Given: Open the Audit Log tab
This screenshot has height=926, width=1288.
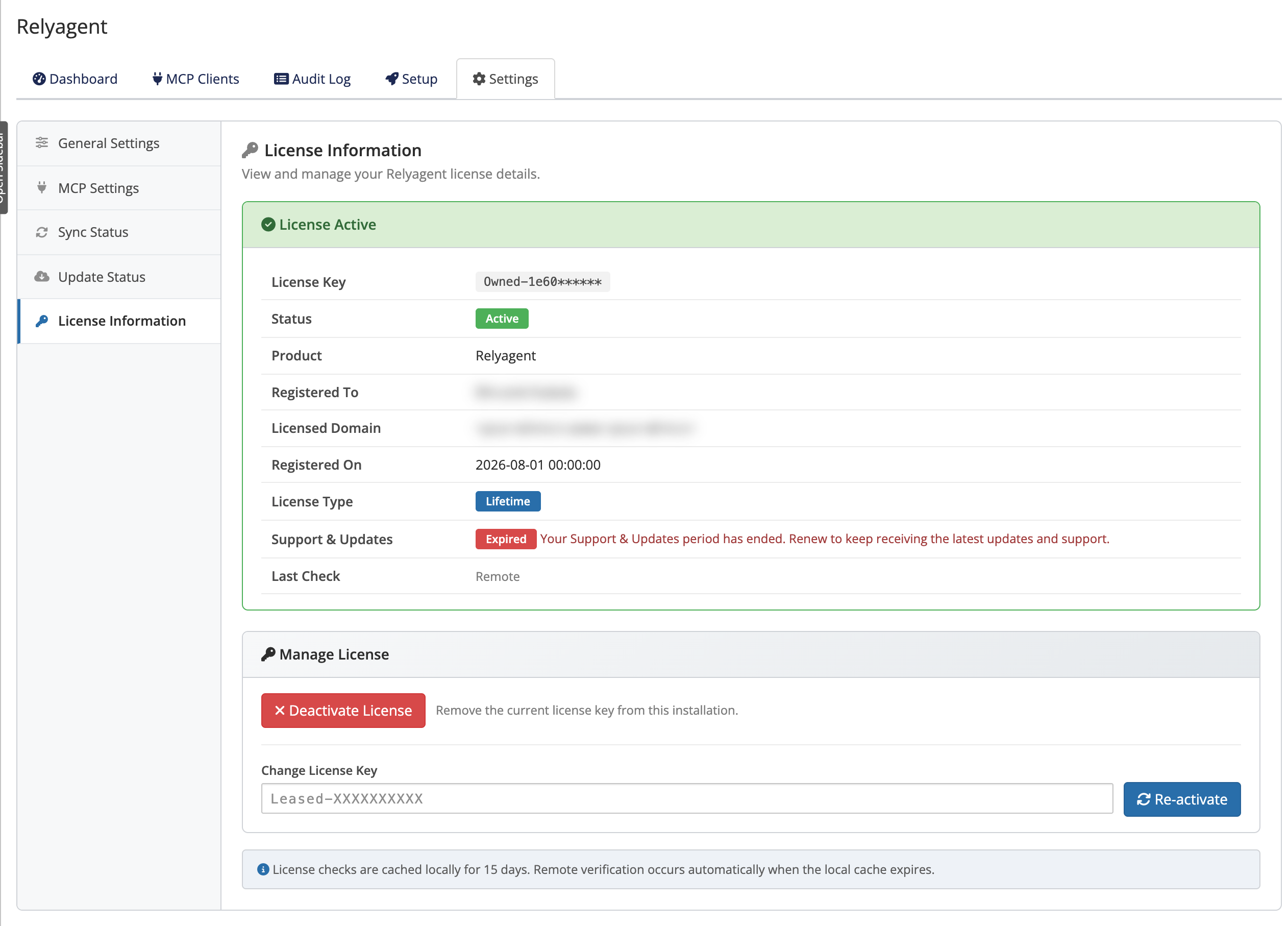Looking at the screenshot, I should [312, 79].
